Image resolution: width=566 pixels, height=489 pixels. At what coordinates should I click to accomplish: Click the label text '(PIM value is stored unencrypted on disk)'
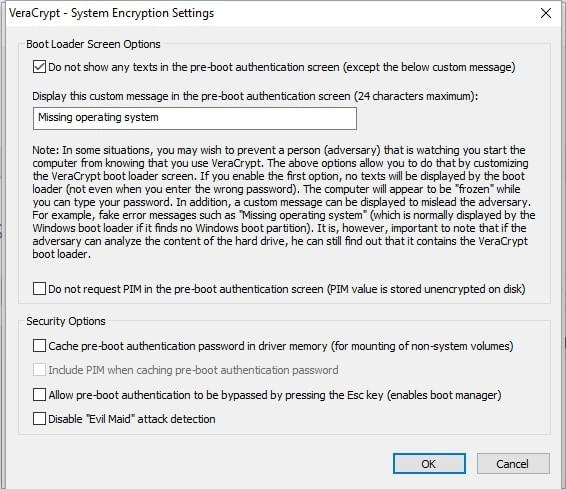(x=426, y=289)
